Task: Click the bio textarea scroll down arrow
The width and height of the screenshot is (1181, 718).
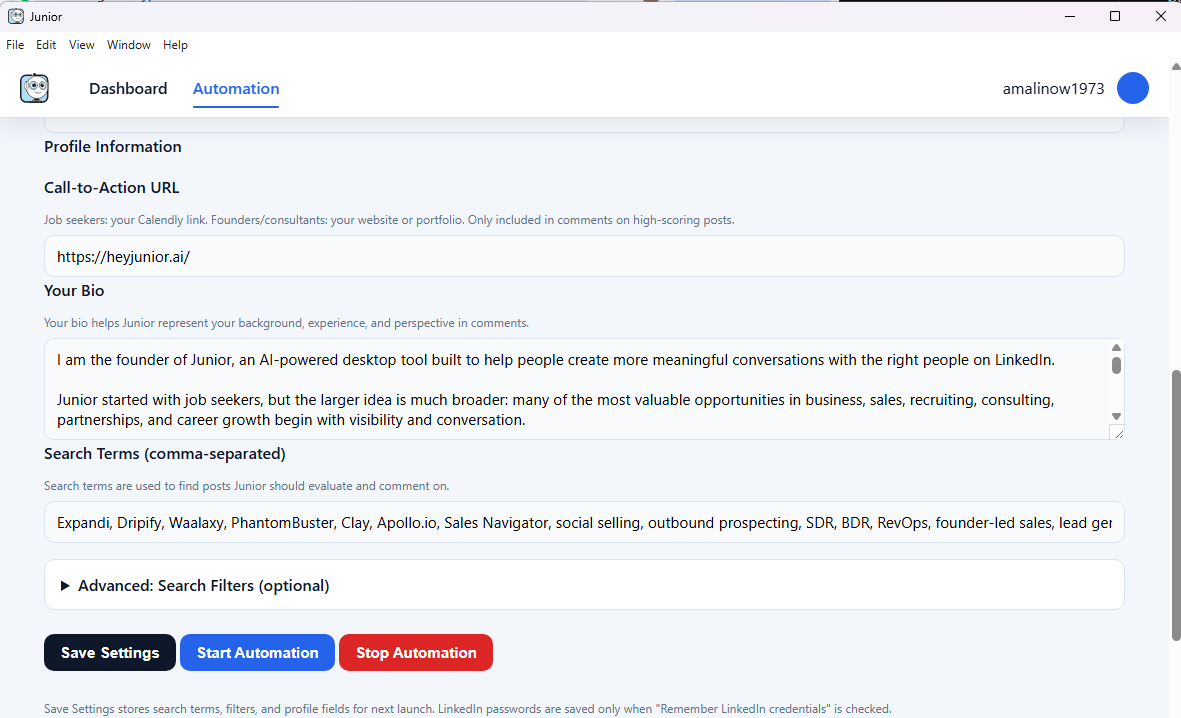Action: 1116,416
